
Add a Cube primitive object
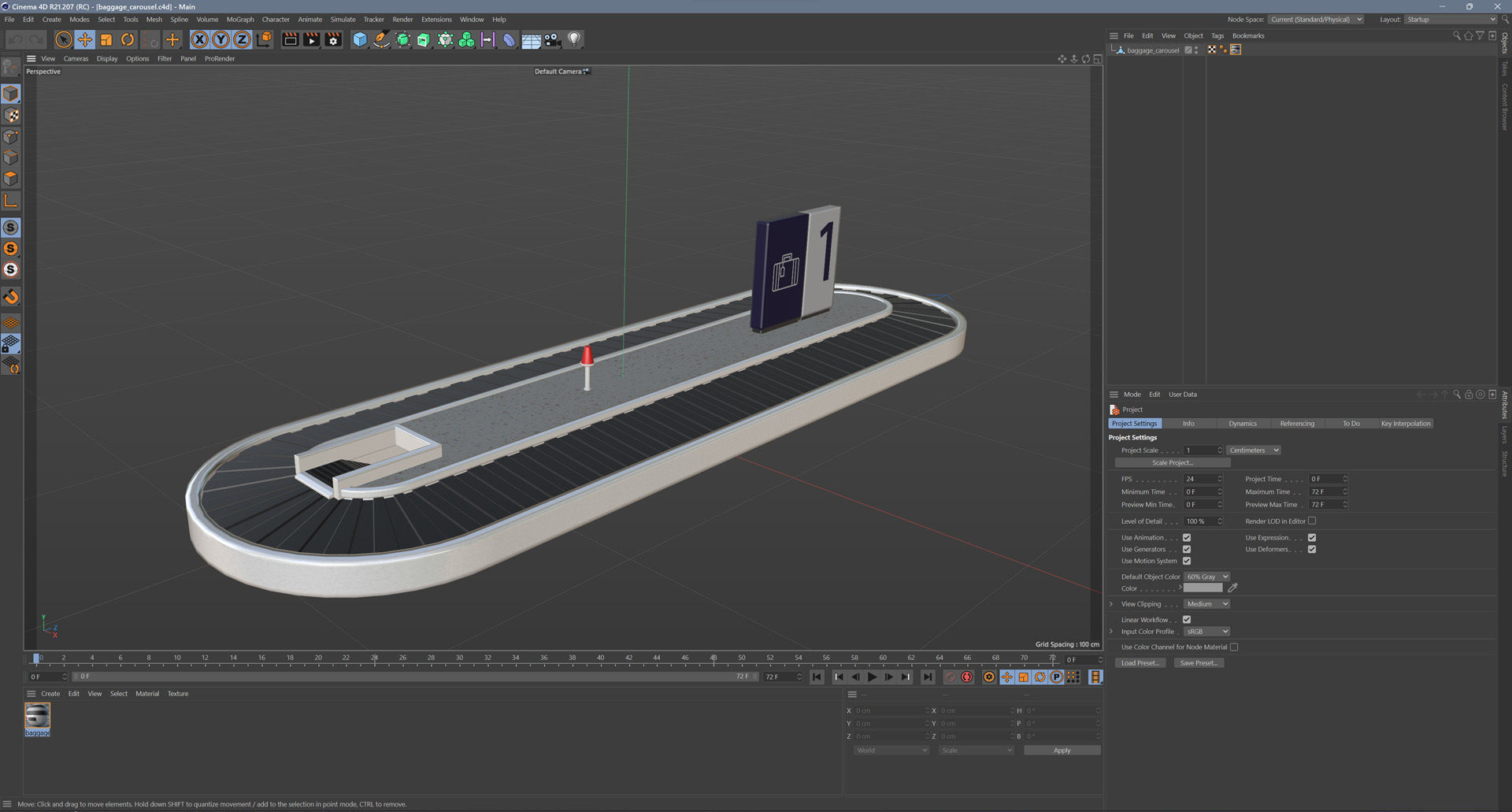(x=360, y=39)
